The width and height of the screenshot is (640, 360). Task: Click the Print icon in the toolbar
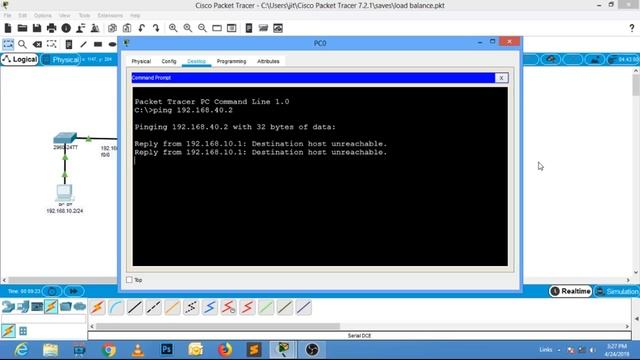coord(51,28)
